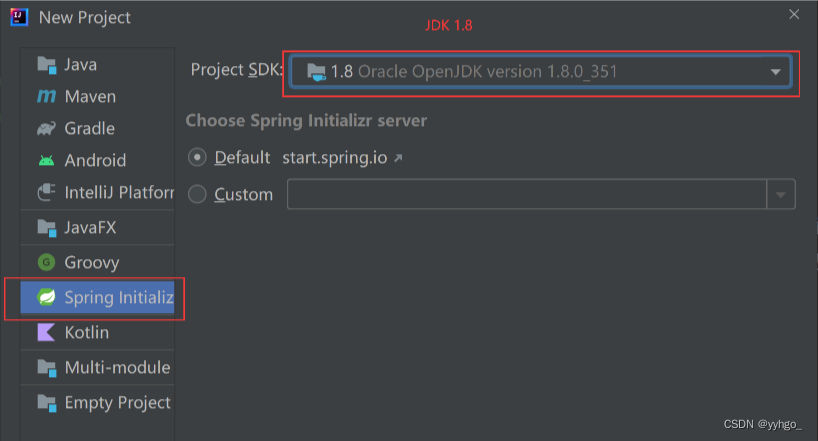This screenshot has height=441, width=818.
Task: Select the Custom server radio button
Action: point(197,195)
